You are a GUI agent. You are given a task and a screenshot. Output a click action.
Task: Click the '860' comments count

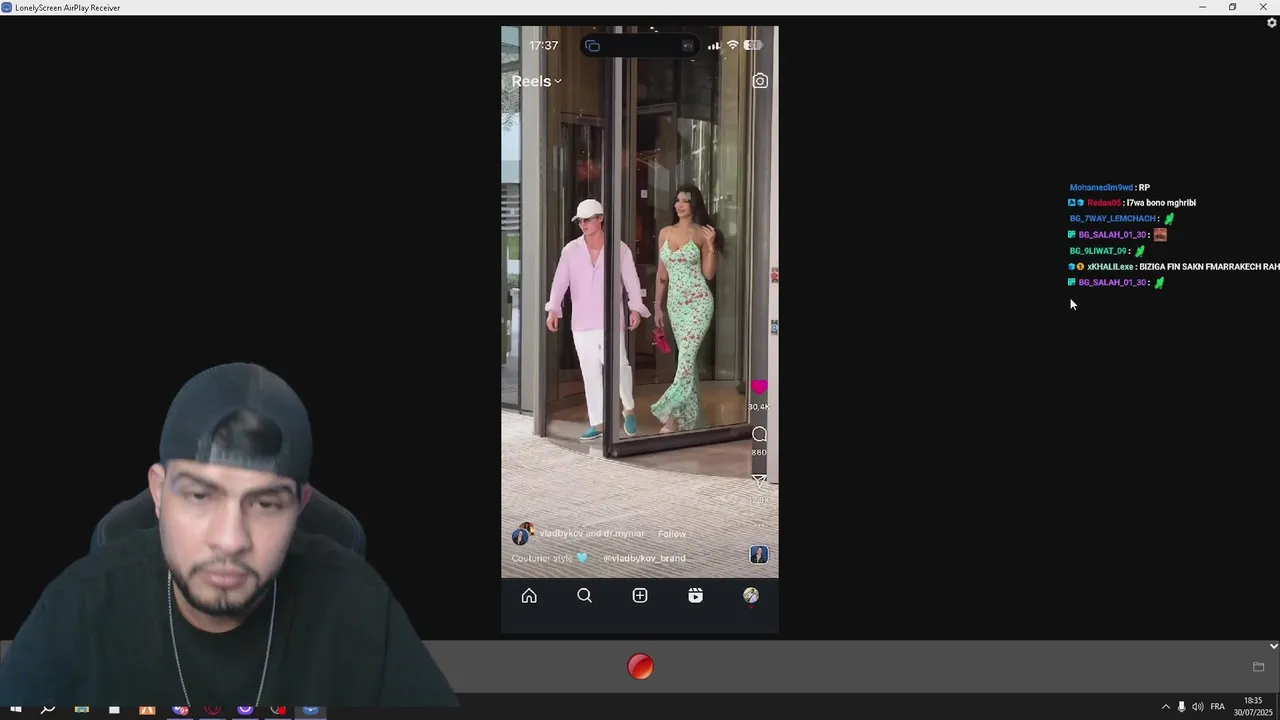[759, 453]
